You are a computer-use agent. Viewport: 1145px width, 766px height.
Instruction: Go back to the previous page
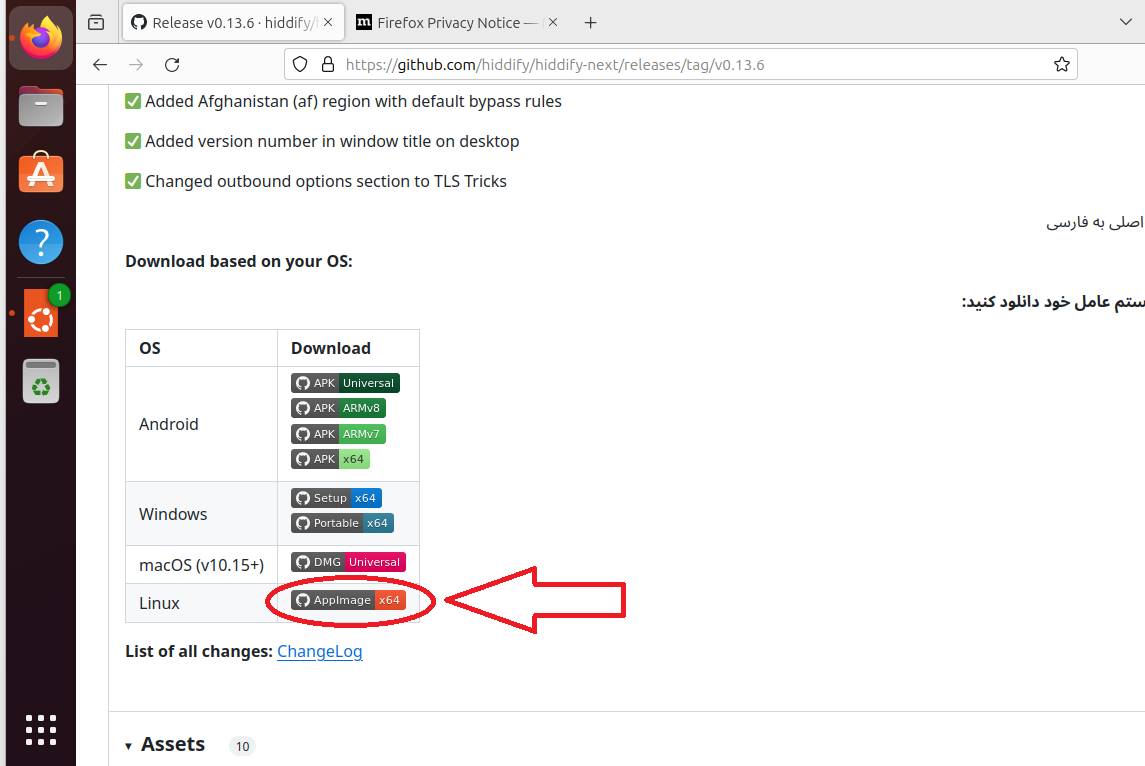[100, 65]
